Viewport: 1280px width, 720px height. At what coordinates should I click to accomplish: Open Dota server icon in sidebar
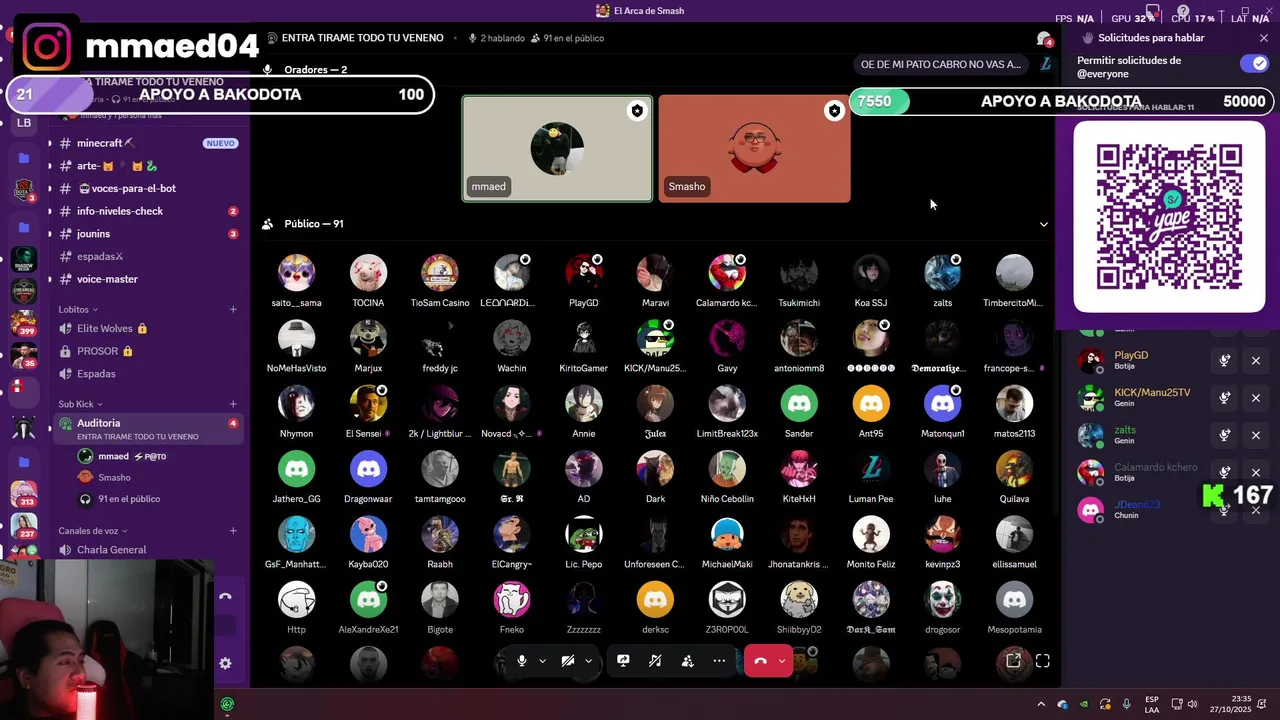(x=24, y=191)
